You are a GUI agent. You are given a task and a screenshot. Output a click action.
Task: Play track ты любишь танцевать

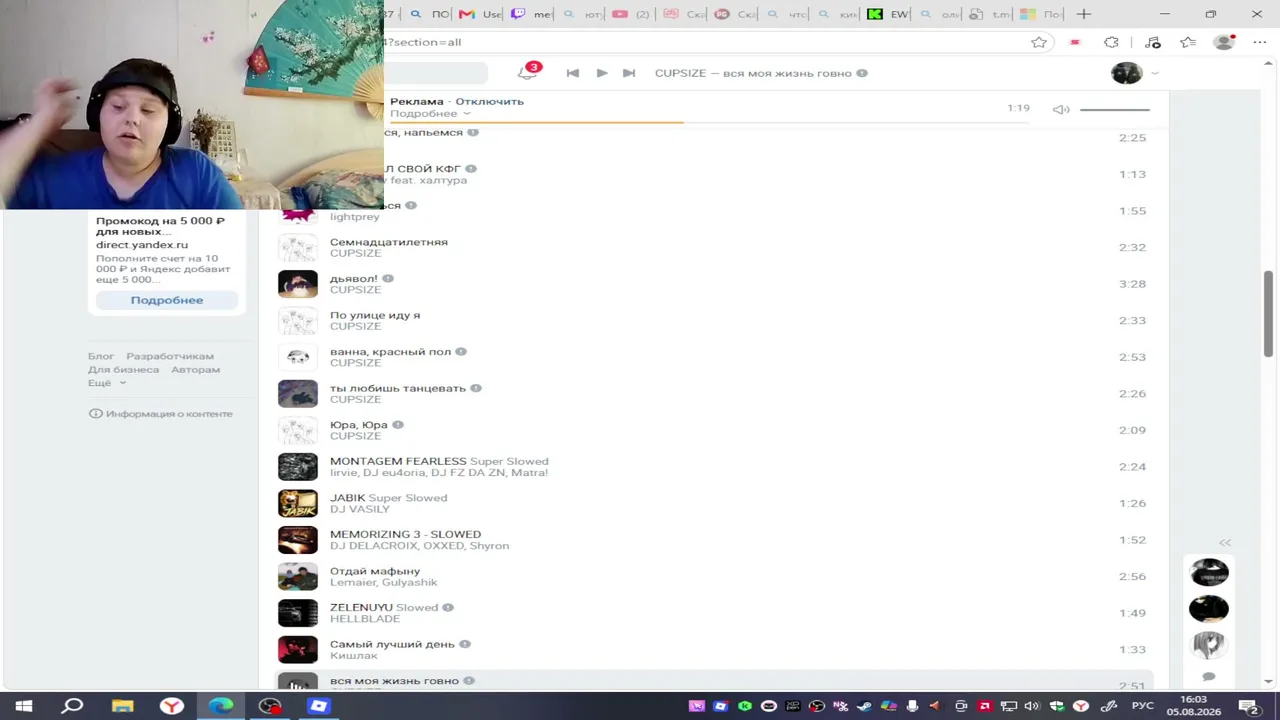coord(714,393)
